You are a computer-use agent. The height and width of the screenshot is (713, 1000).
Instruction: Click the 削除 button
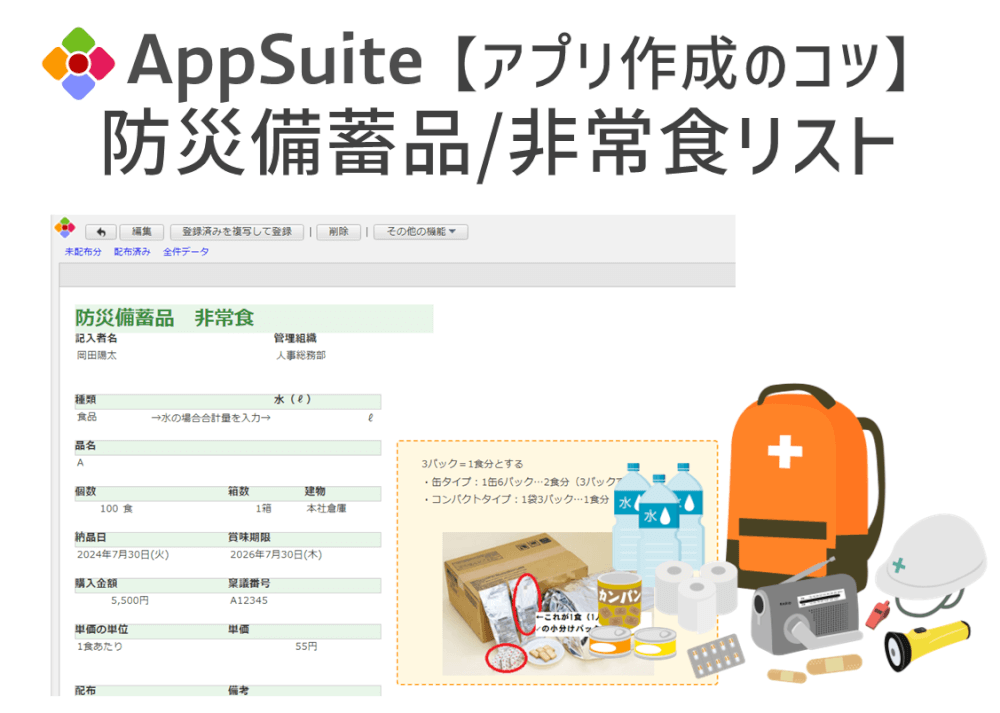coord(338,232)
